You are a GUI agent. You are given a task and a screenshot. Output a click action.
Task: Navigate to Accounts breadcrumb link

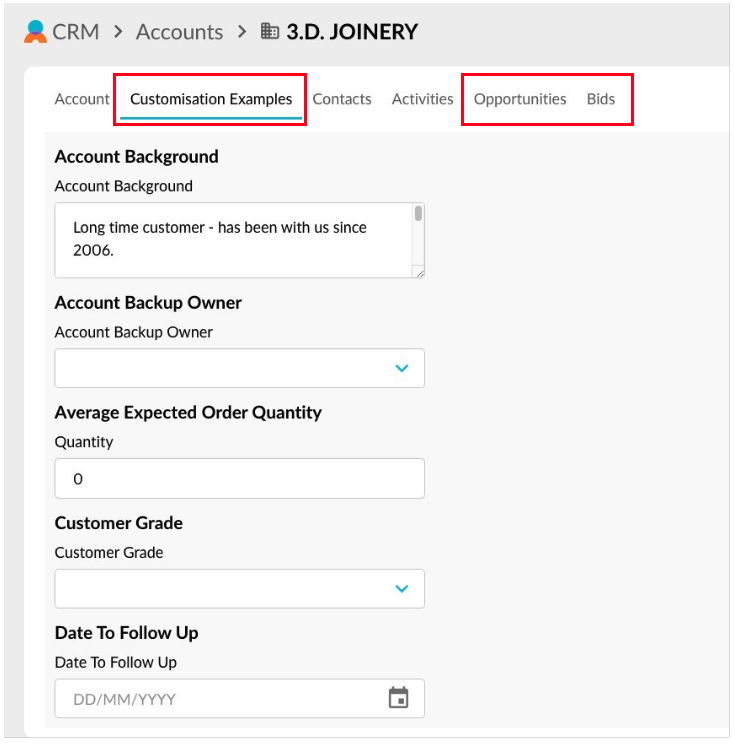179,31
